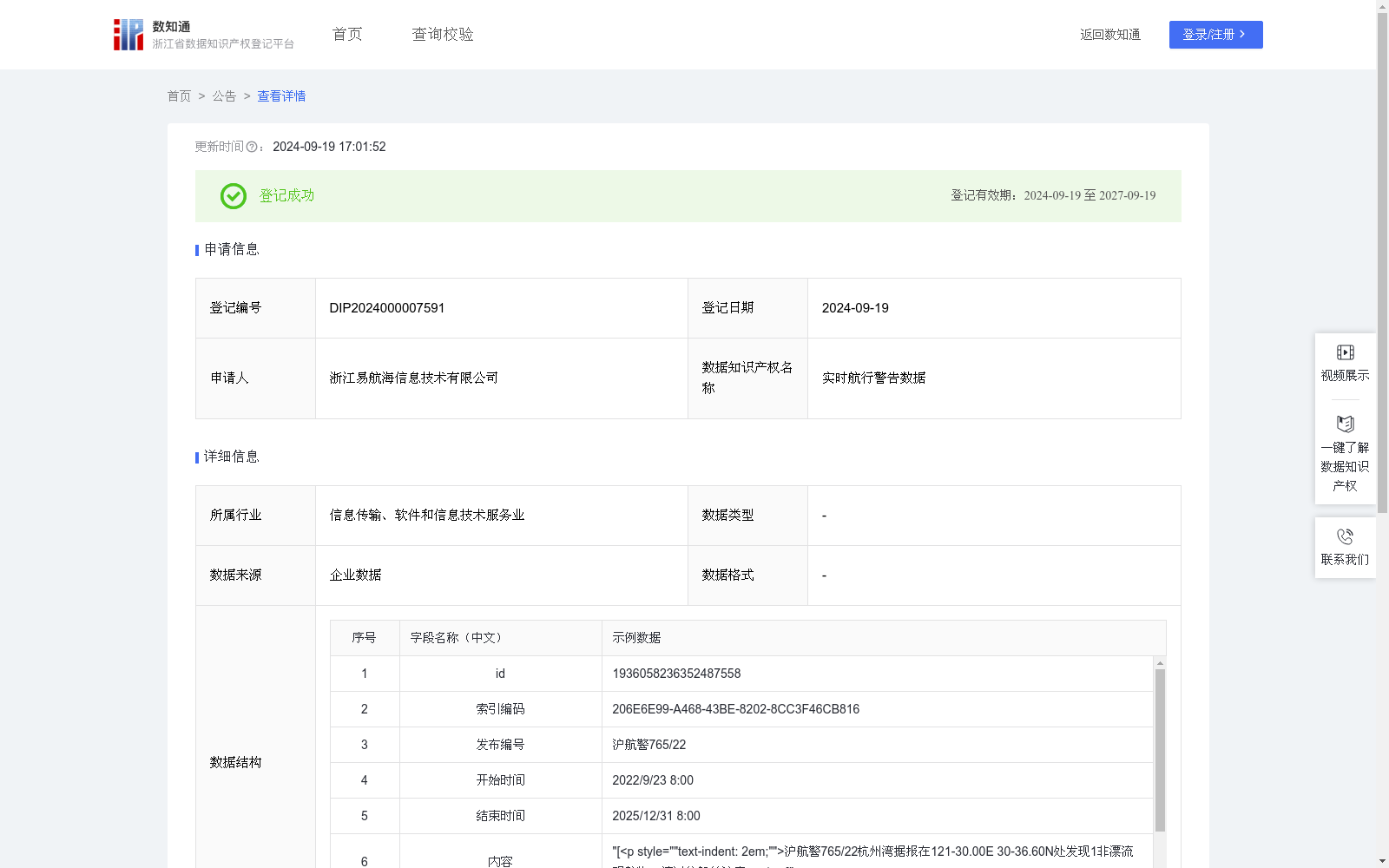The image size is (1389, 868).
Task: Click the blue marker icon before 详细信息
Action: (x=196, y=457)
